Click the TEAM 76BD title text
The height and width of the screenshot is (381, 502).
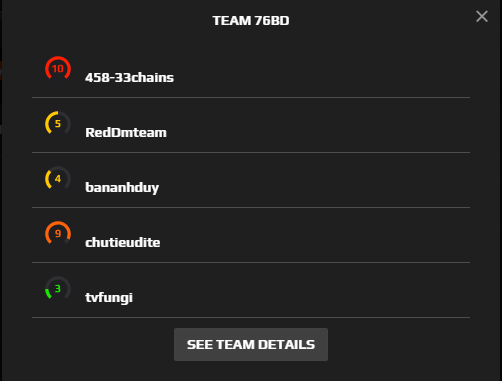(x=251, y=21)
